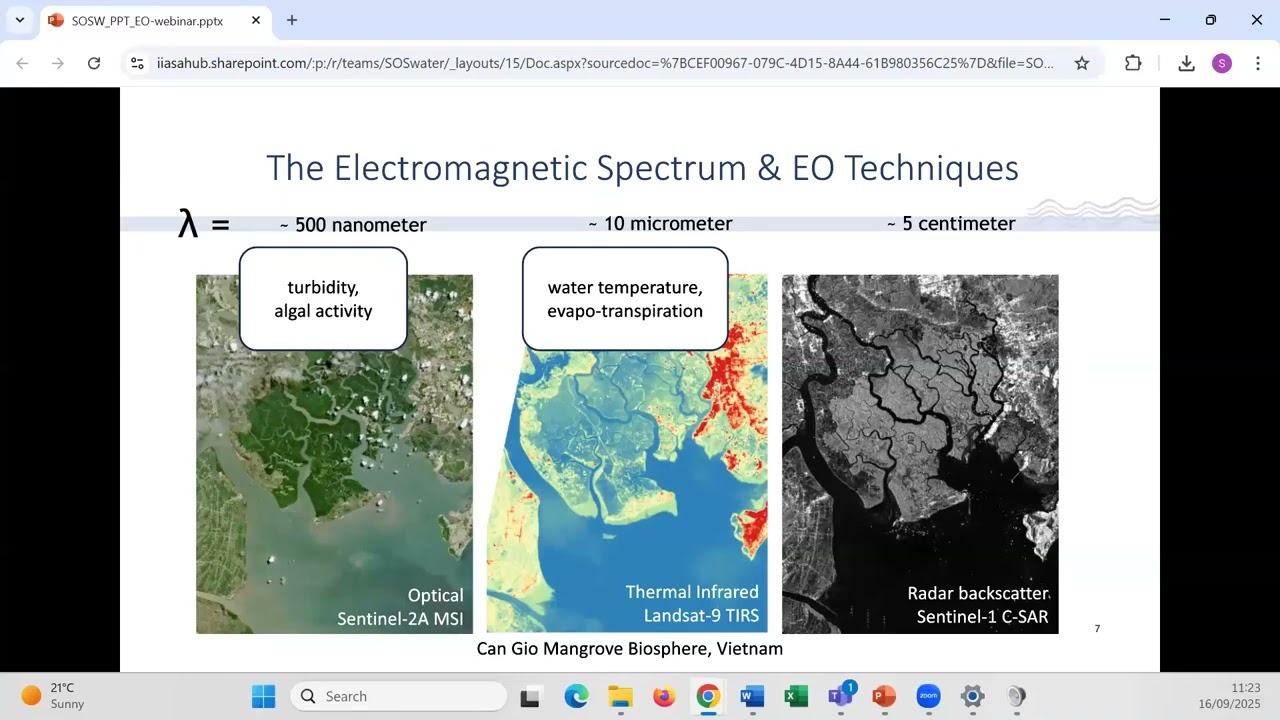Switch to Google Chrome in the taskbar
The width and height of the screenshot is (1280, 720).
tap(708, 696)
